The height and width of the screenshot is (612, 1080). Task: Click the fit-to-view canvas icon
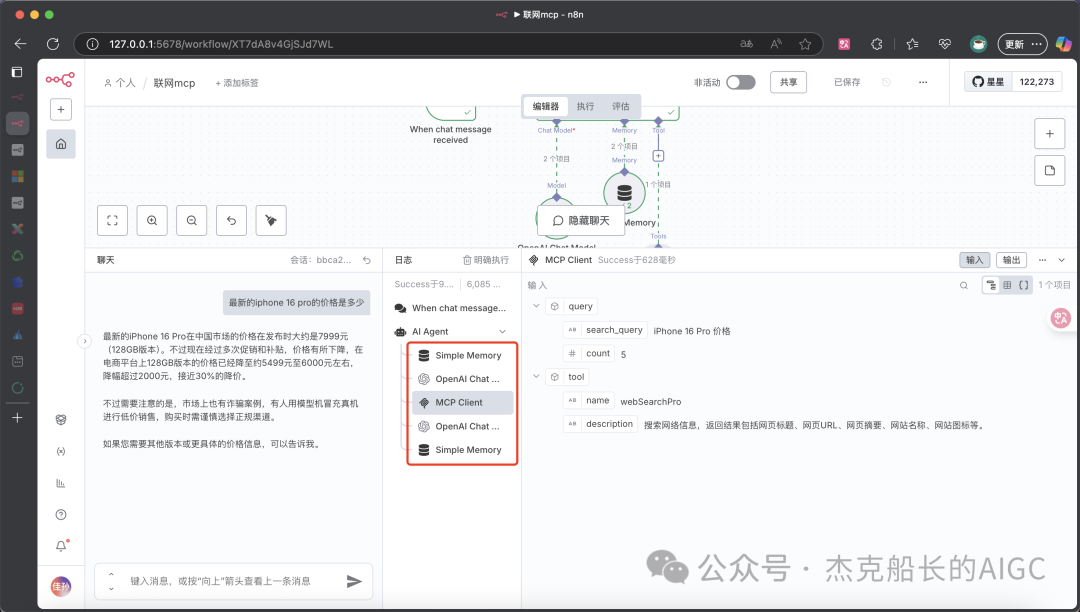click(112, 220)
